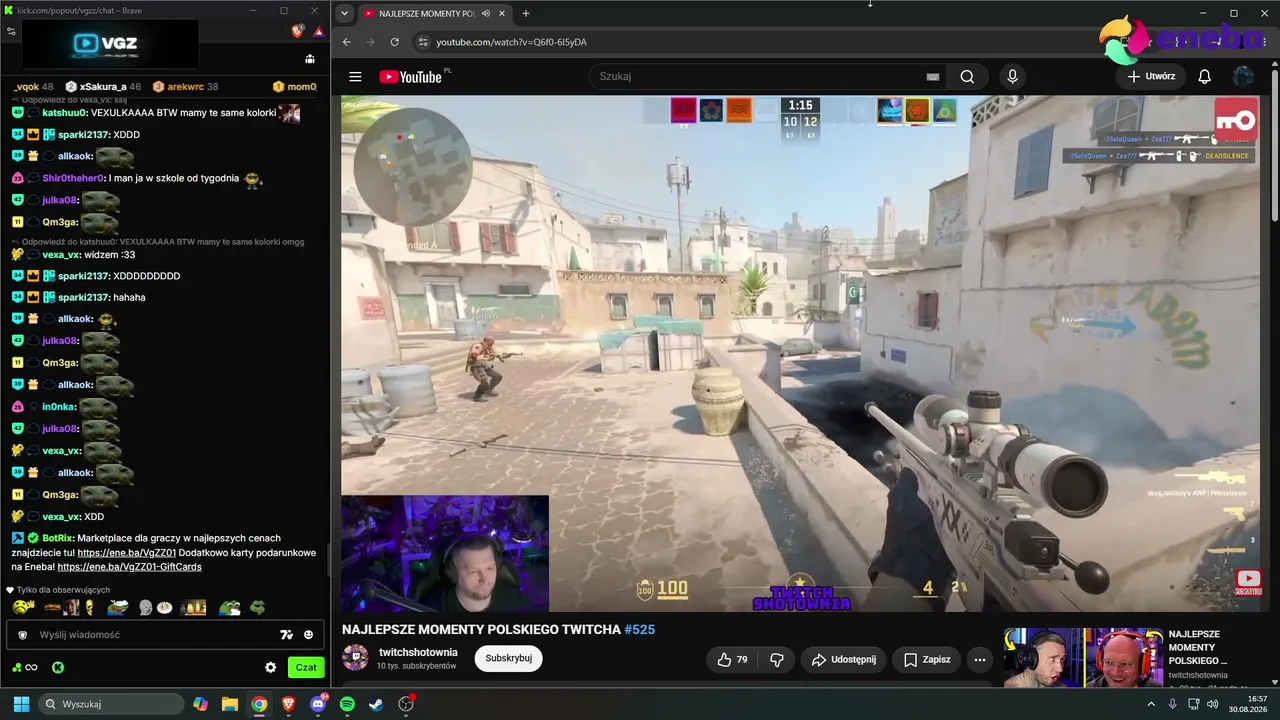
Task: Click the VGZ channel banner in chat
Action: click(x=110, y=44)
